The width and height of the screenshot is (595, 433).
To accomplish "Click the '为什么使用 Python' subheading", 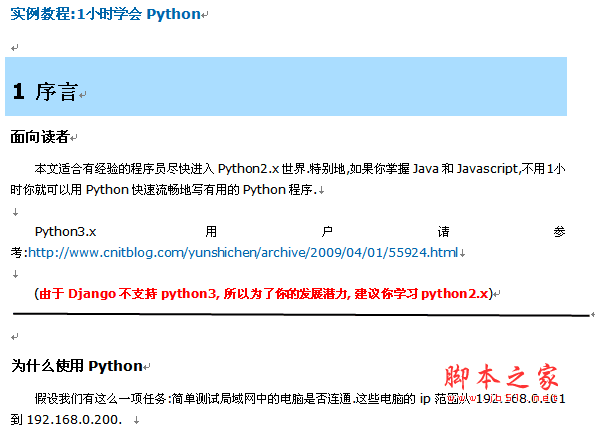I will tap(77, 366).
